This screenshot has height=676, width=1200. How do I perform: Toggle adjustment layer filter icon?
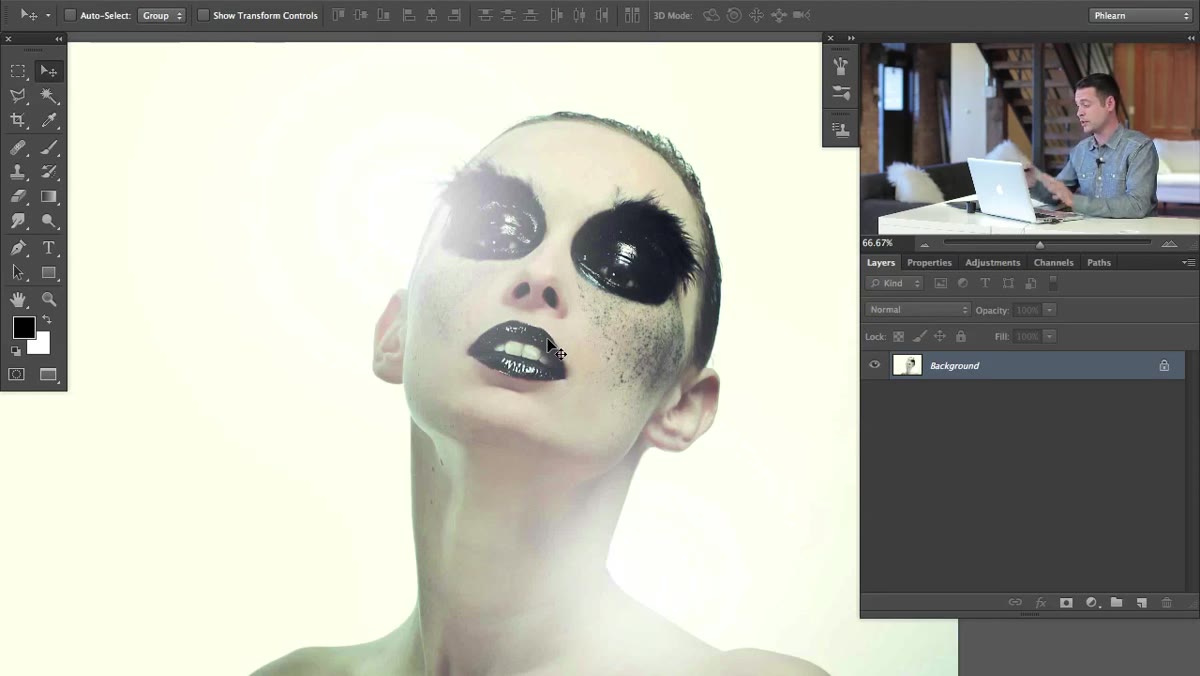coord(963,284)
